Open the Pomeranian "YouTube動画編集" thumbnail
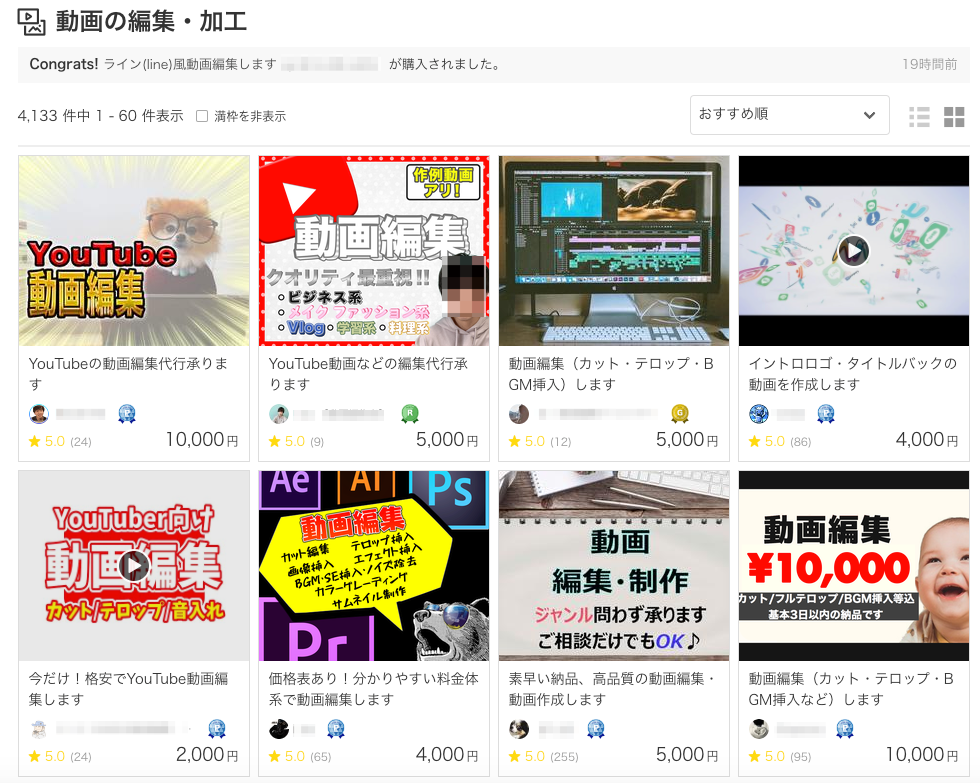 pyautogui.click(x=134, y=251)
